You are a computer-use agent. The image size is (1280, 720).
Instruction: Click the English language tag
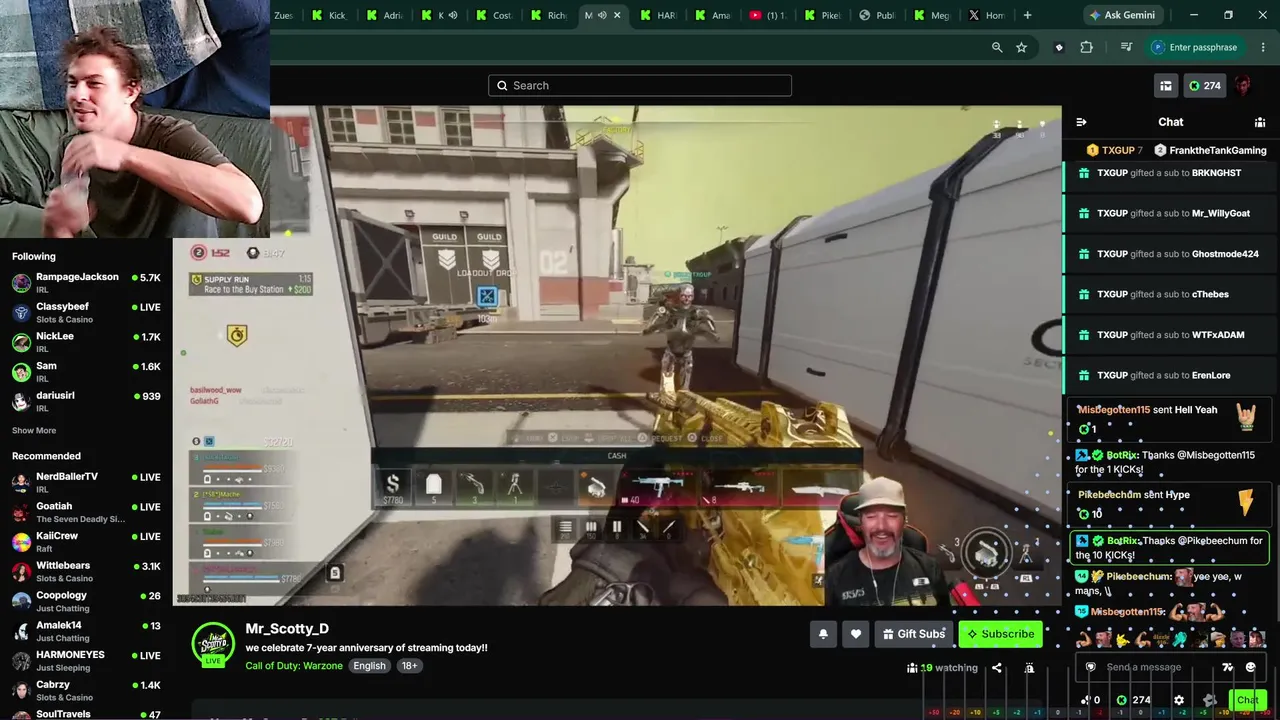[x=369, y=666]
